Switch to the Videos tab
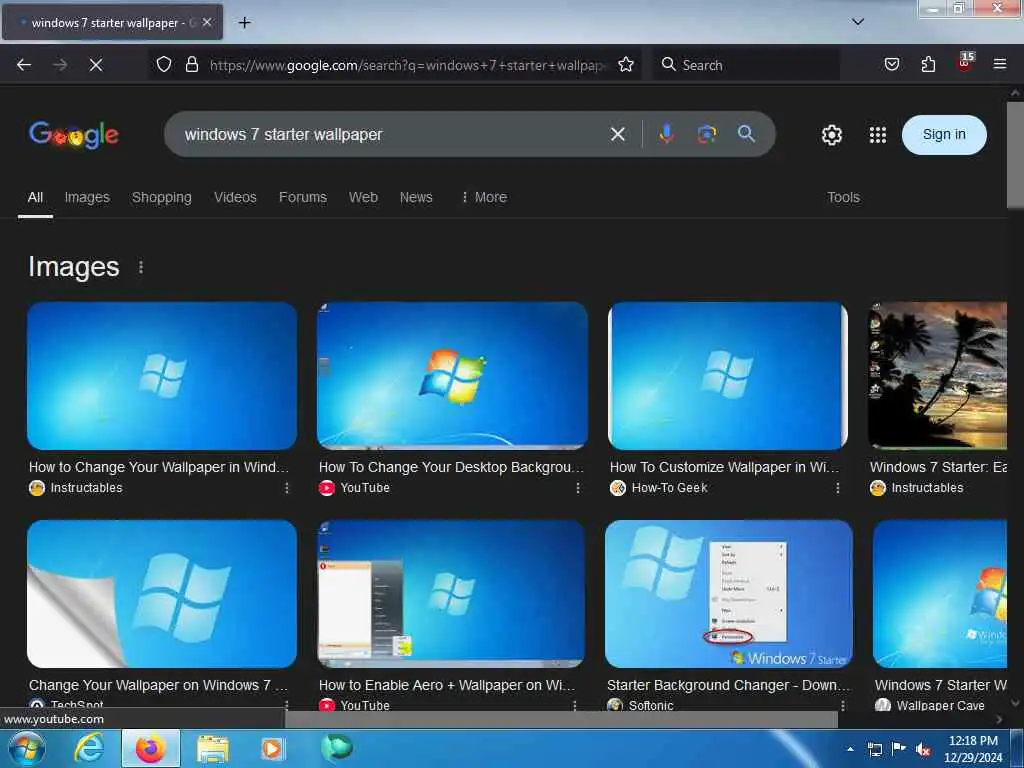The height and width of the screenshot is (768, 1024). coord(235,197)
